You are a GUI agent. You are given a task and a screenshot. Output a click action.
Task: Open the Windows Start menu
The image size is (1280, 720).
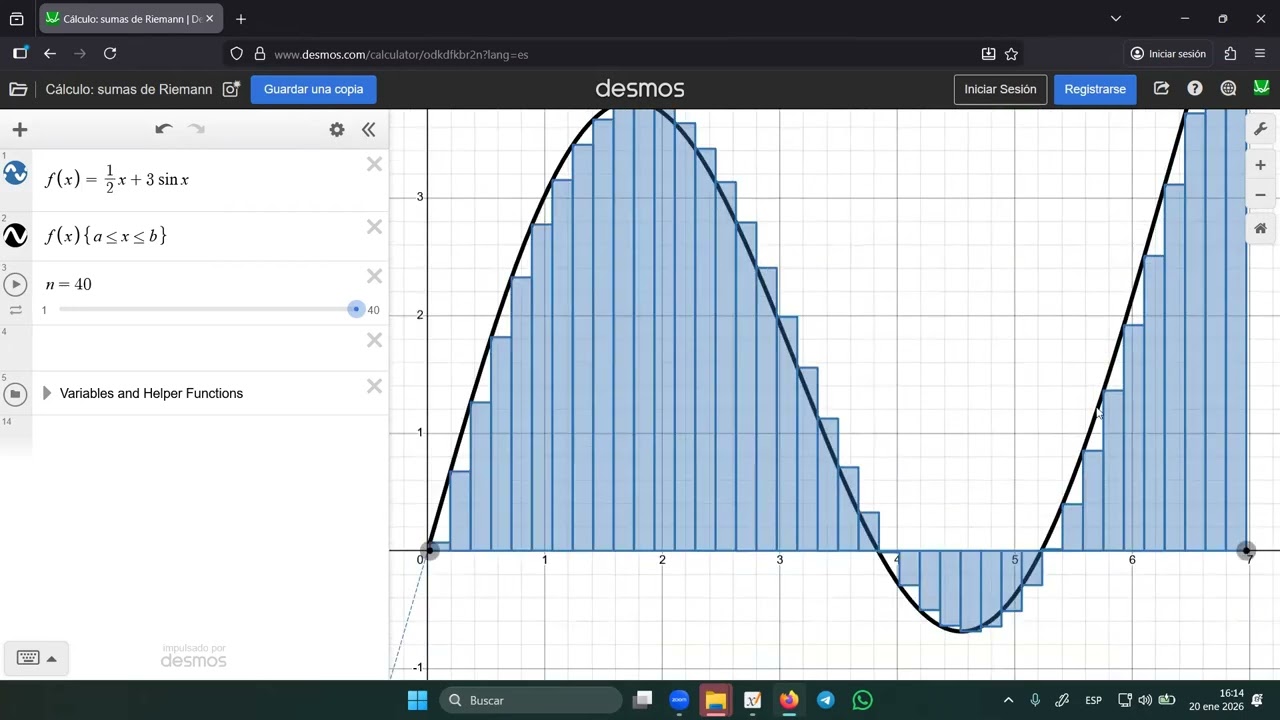tap(418, 700)
